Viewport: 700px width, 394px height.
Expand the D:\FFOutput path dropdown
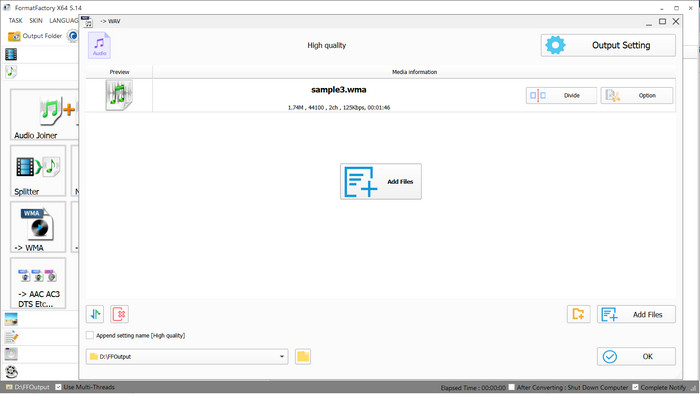pyautogui.click(x=282, y=357)
